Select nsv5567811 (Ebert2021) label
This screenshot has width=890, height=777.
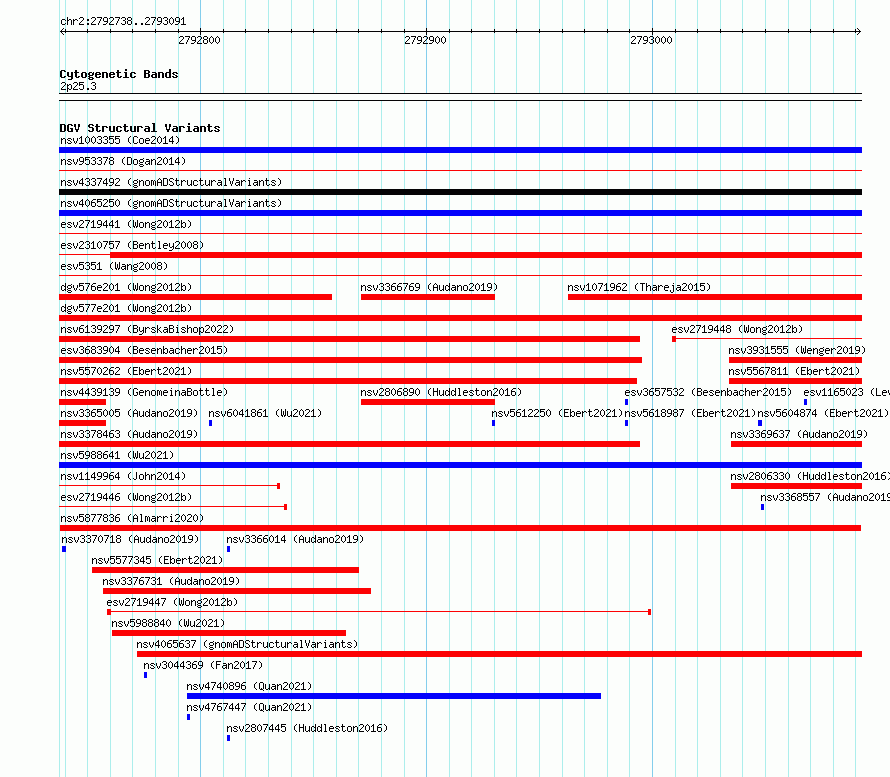[x=795, y=371]
